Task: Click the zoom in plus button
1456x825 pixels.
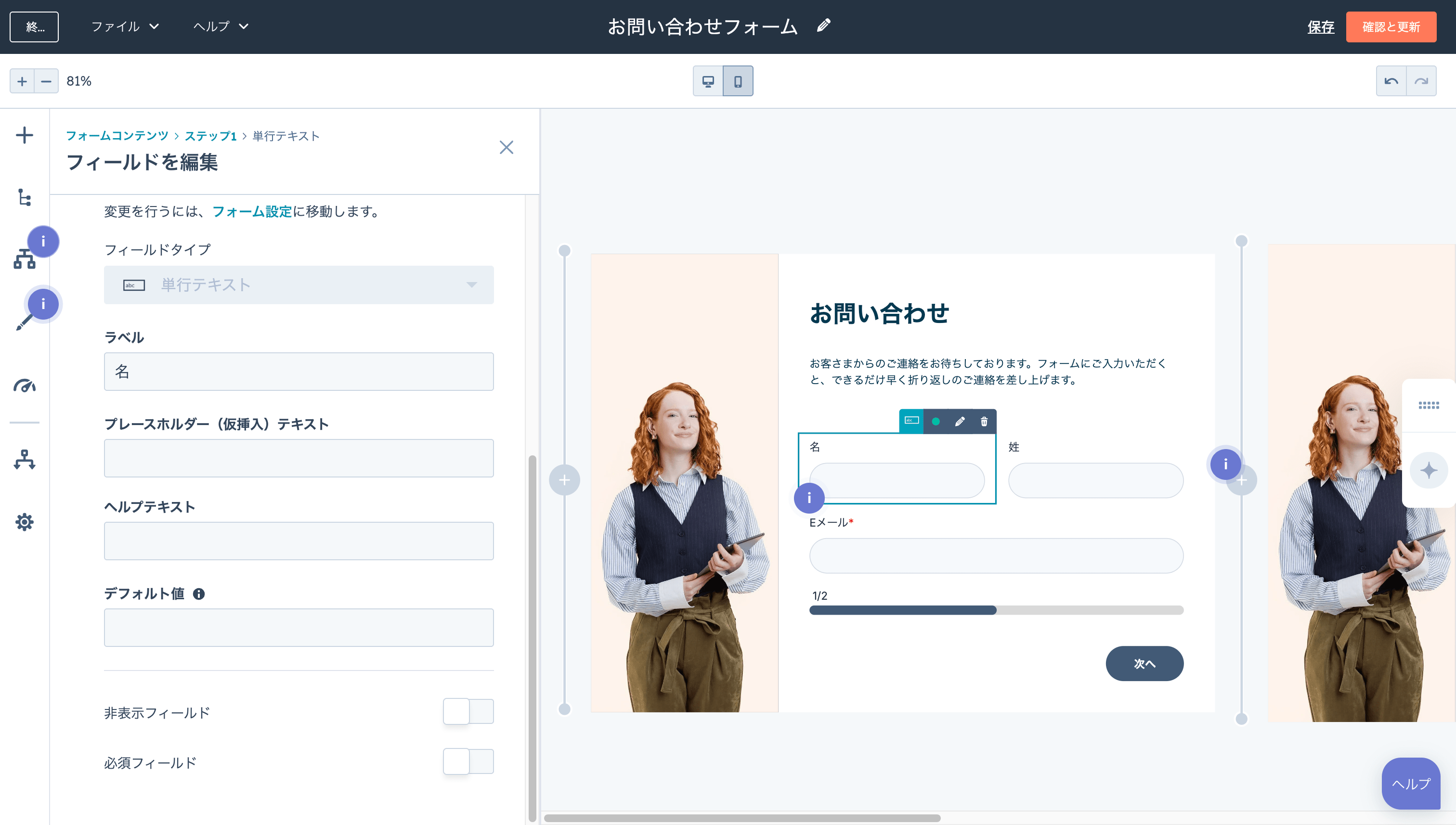Action: coord(22,81)
